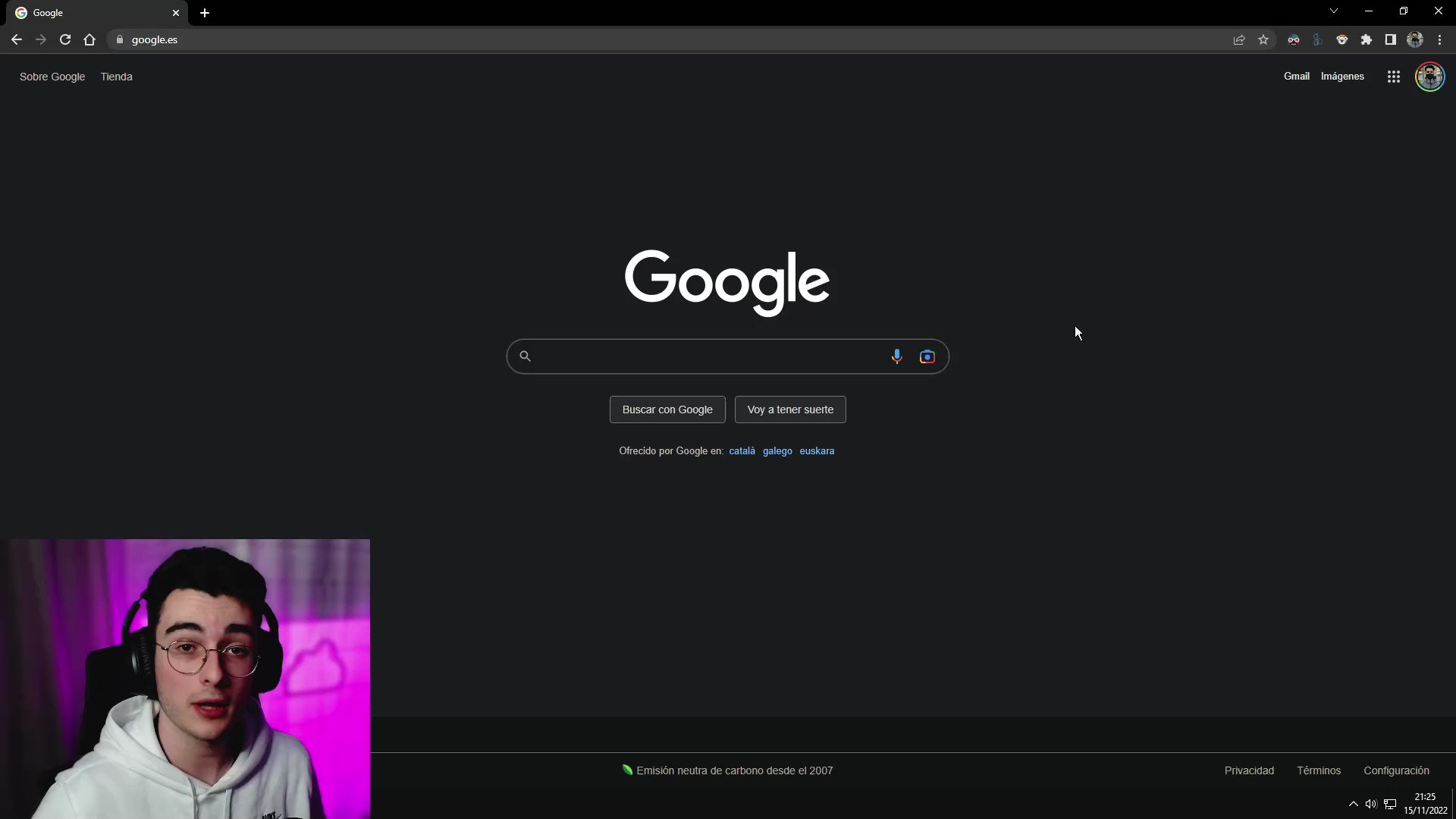
Task: Toggle the browser side panel icon
Action: click(x=1391, y=39)
